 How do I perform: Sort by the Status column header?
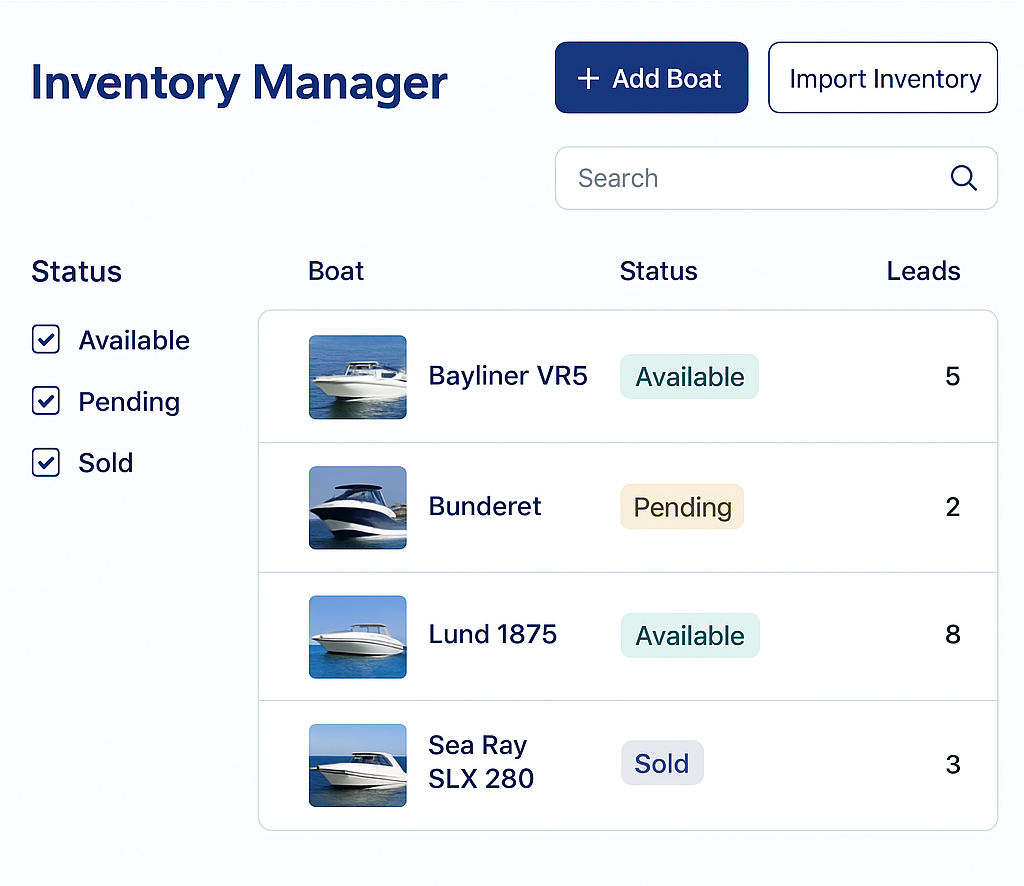(658, 271)
